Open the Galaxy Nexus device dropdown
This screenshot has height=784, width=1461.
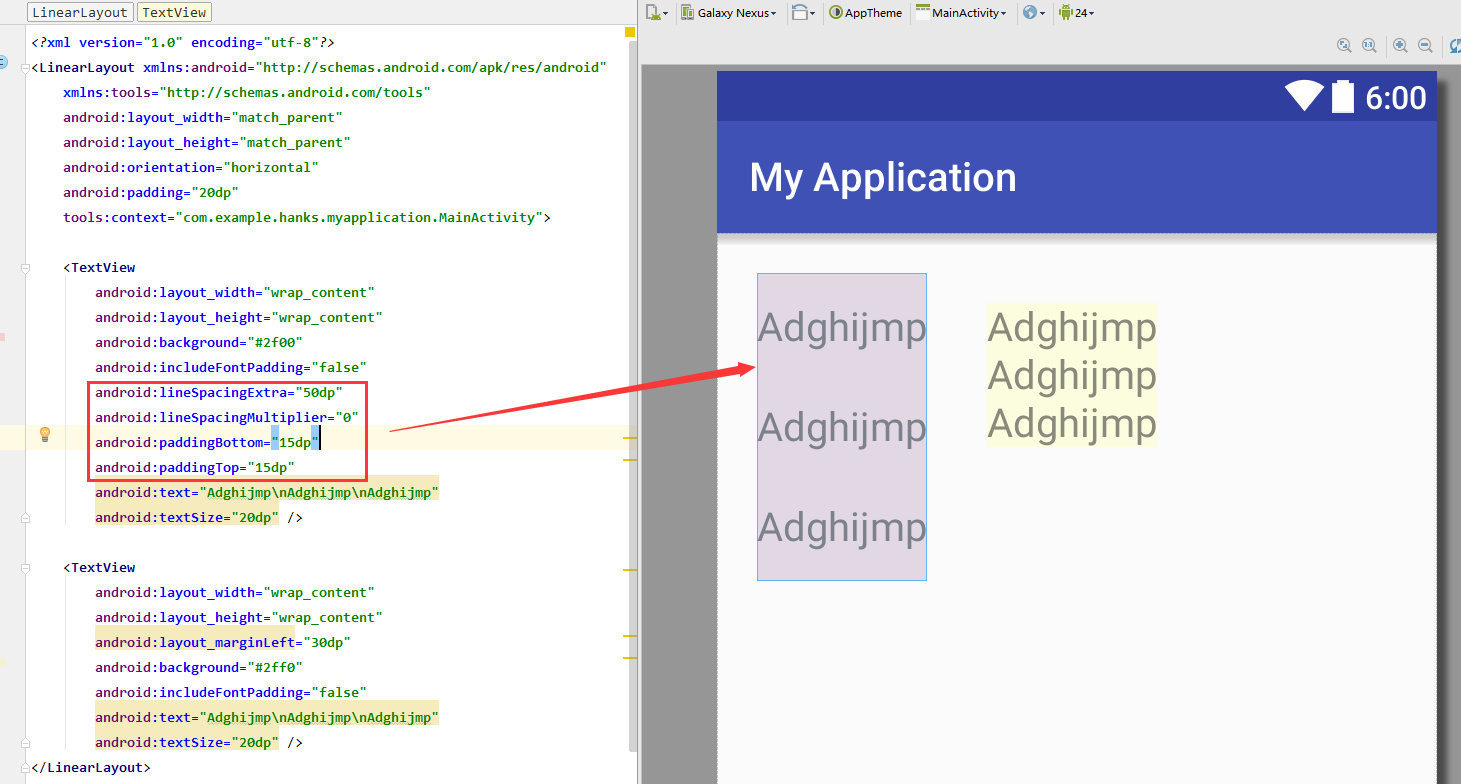tap(728, 13)
